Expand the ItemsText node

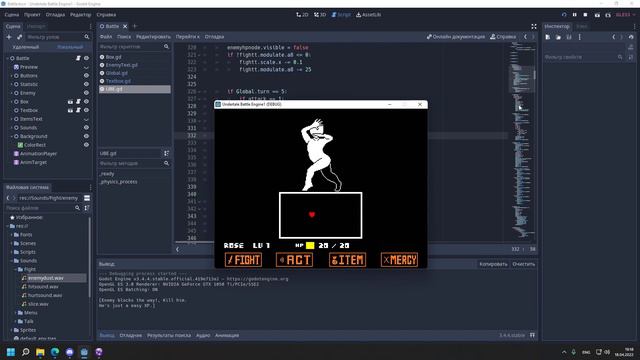tap(11, 119)
